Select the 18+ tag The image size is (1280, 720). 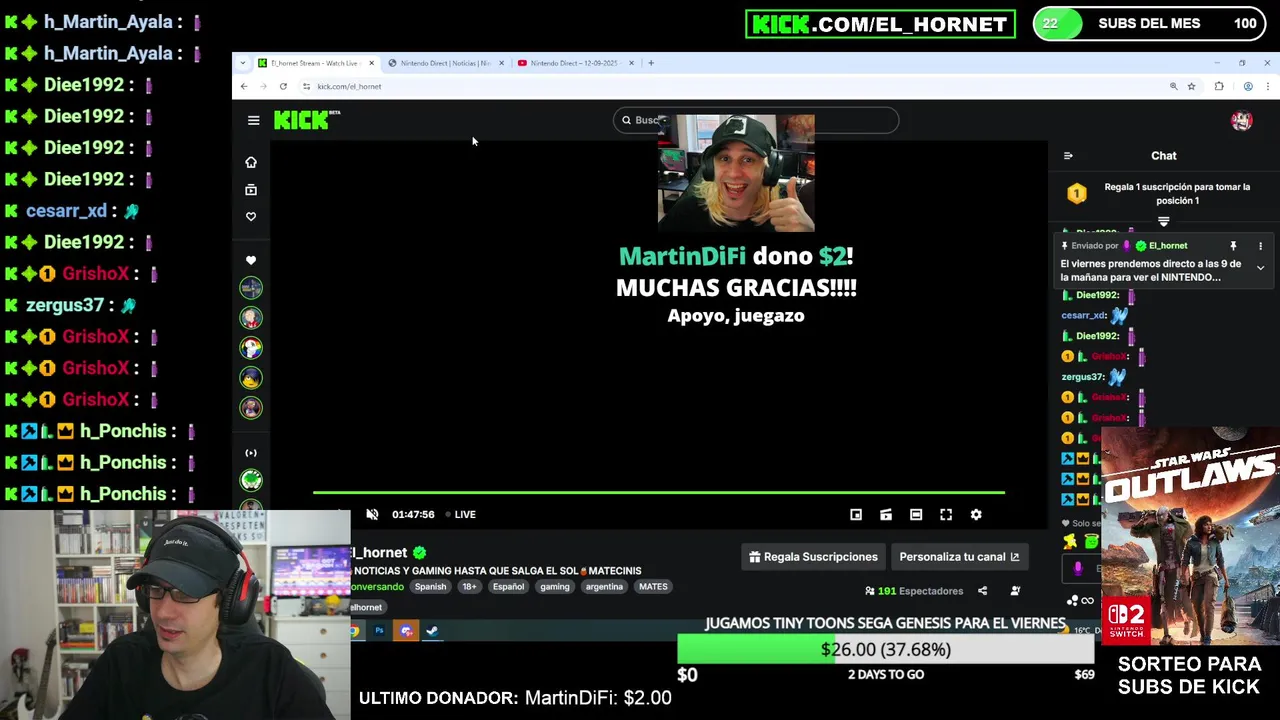[469, 587]
